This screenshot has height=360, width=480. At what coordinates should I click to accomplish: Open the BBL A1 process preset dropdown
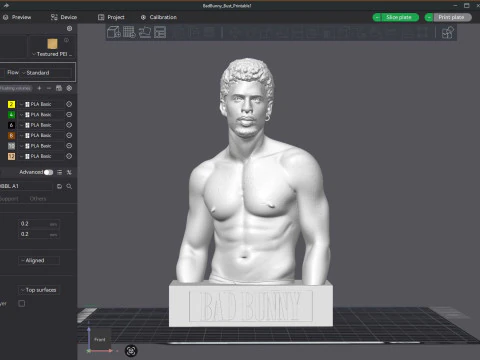(x=26, y=186)
